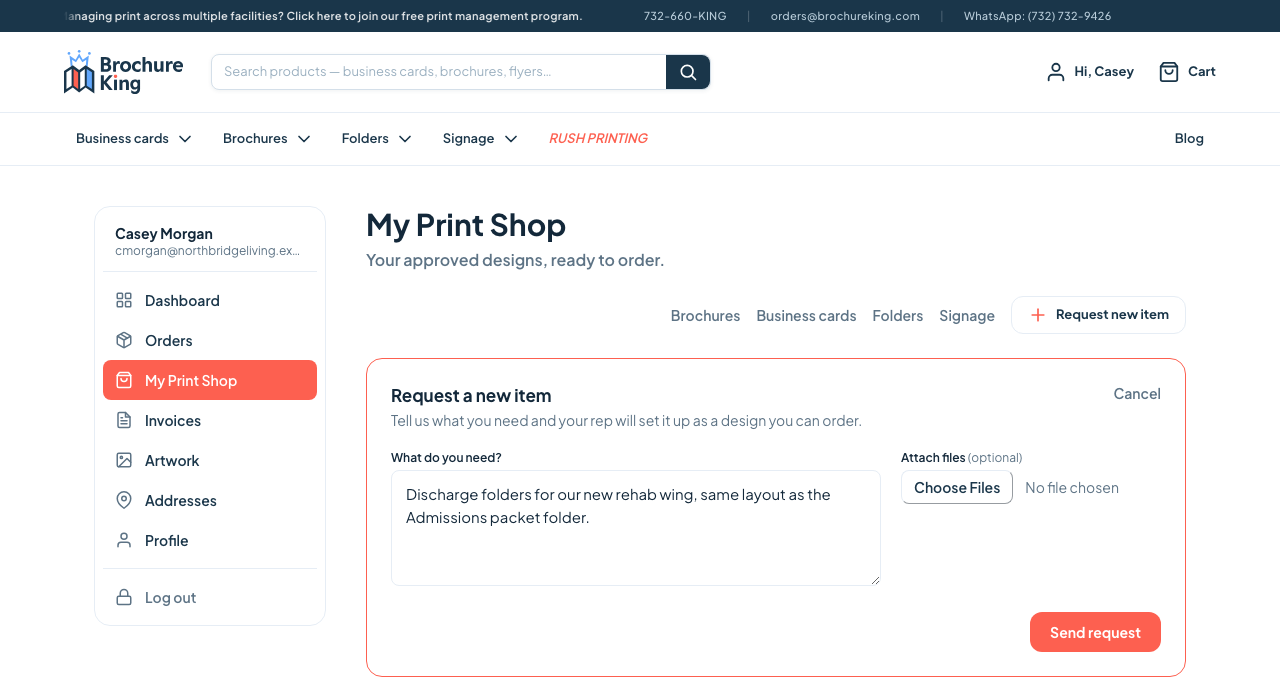This screenshot has width=1280, height=700.
Task: Click the Log out lock icon
Action: tap(124, 597)
